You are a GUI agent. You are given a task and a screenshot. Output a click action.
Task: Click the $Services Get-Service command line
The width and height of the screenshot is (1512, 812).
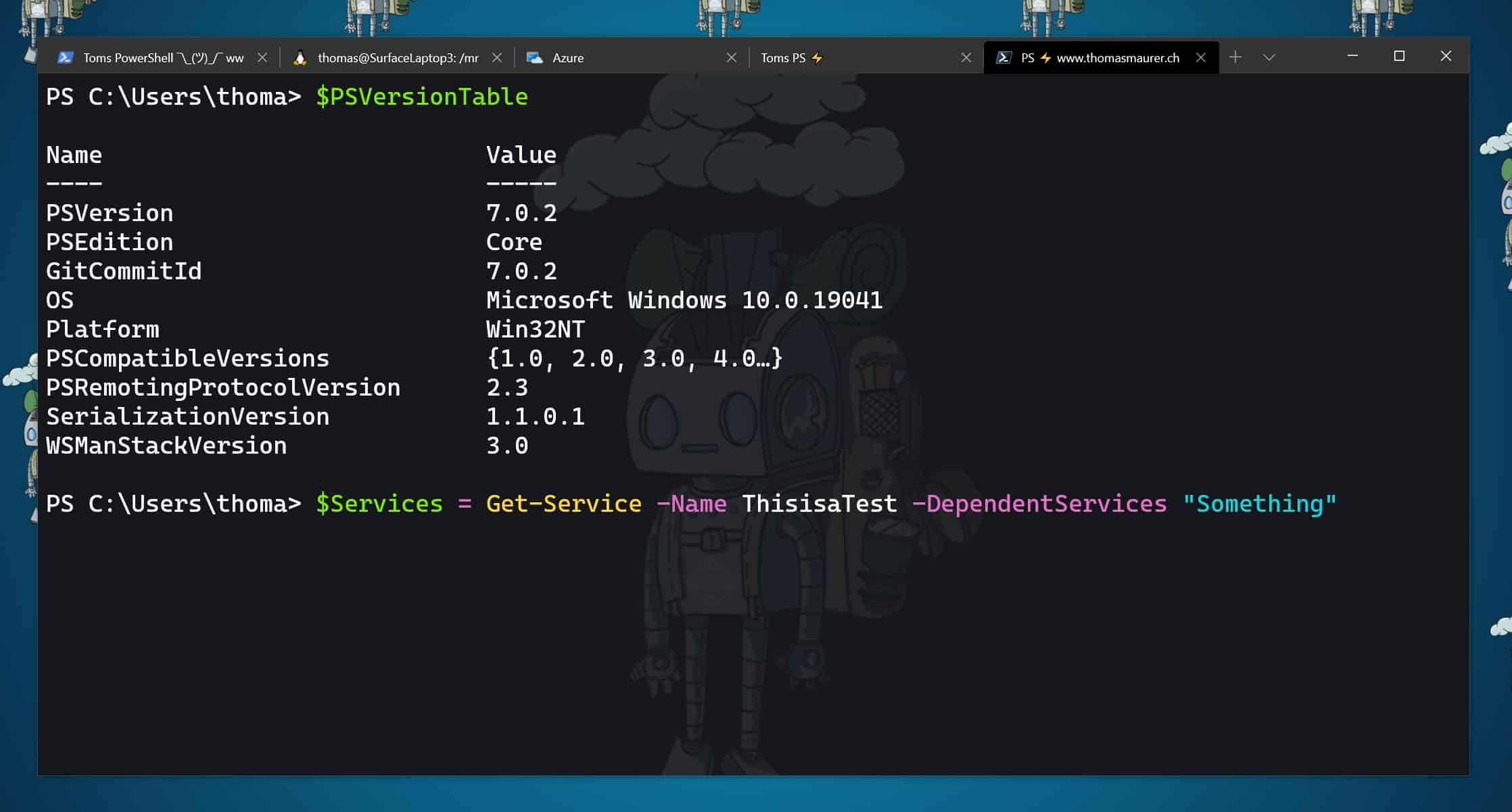coord(690,504)
